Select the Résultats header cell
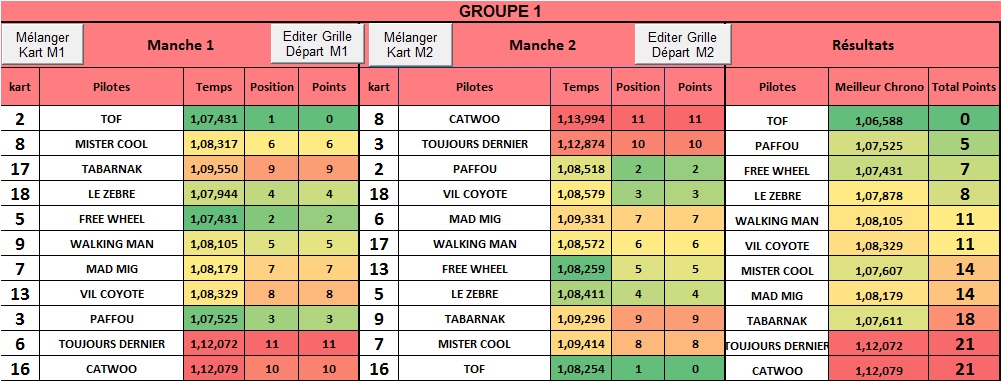The width and height of the screenshot is (1001, 381). (x=863, y=45)
